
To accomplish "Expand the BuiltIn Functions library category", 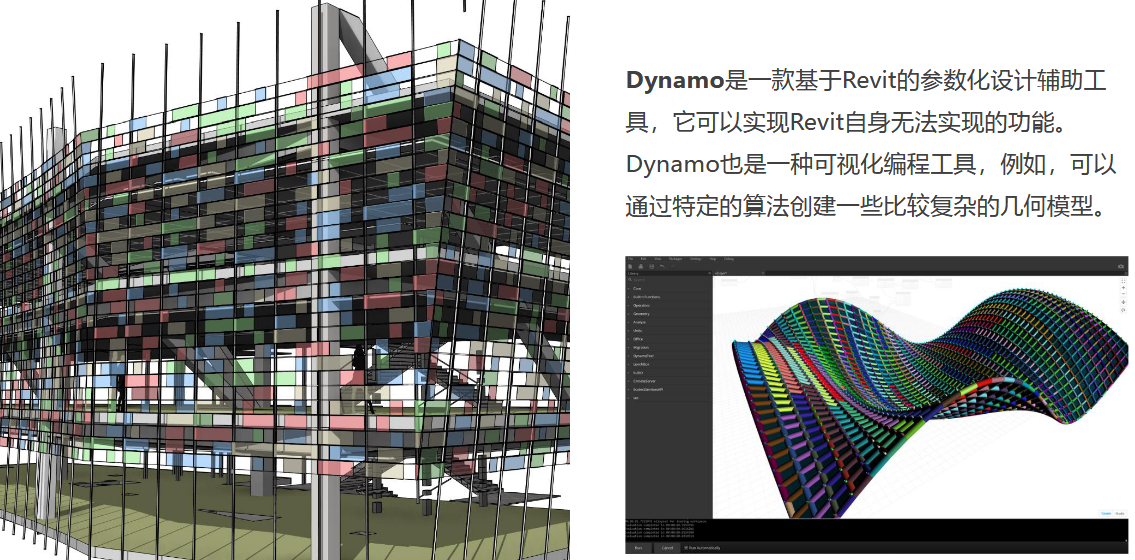I will 669,297.
